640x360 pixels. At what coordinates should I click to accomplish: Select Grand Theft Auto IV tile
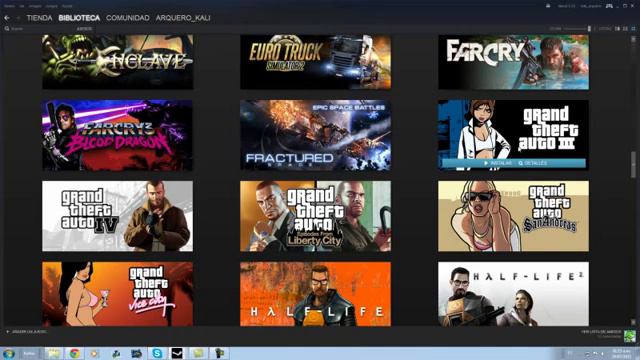pos(118,216)
